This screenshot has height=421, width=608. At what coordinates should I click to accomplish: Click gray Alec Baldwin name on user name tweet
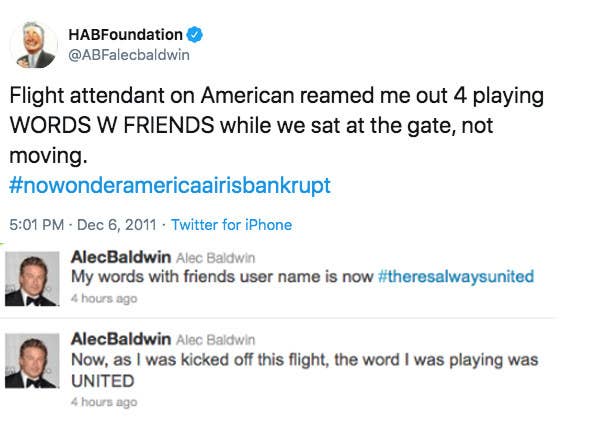216,258
